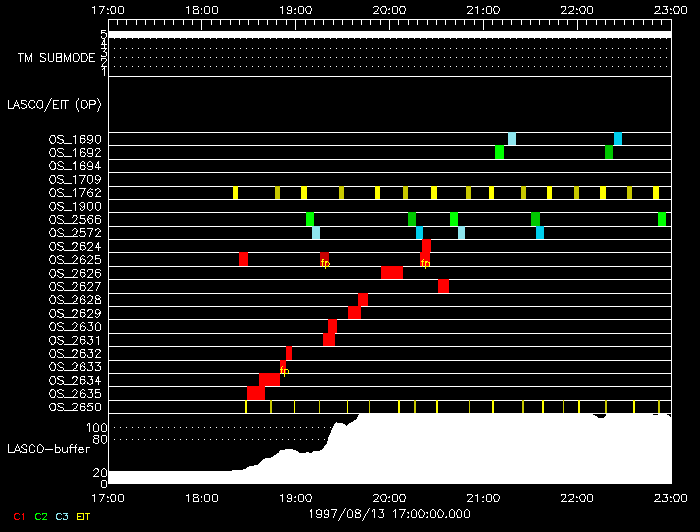
Task: Click the OS_1762 row label
Action: (x=75, y=192)
